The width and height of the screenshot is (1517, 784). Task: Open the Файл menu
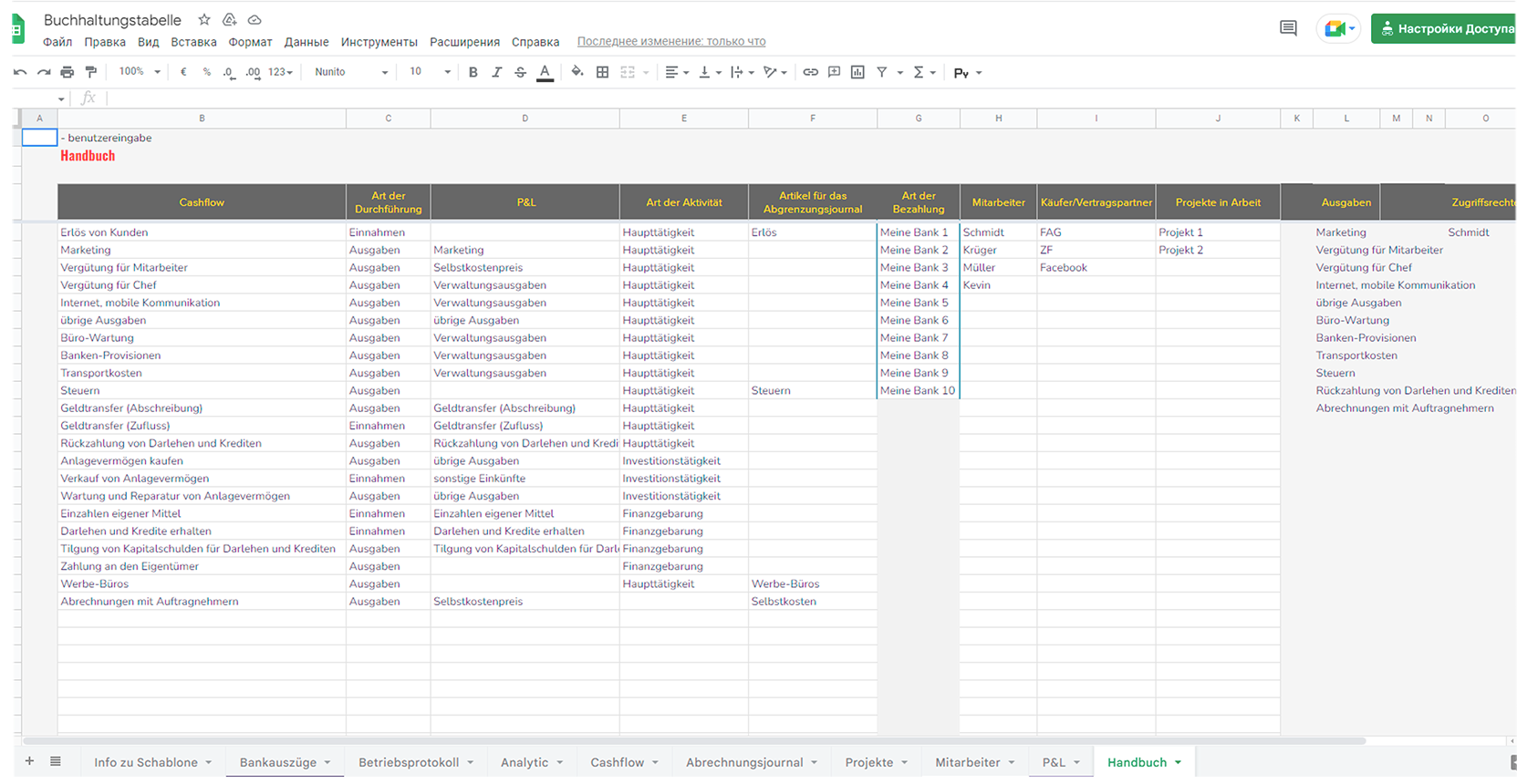click(x=57, y=42)
